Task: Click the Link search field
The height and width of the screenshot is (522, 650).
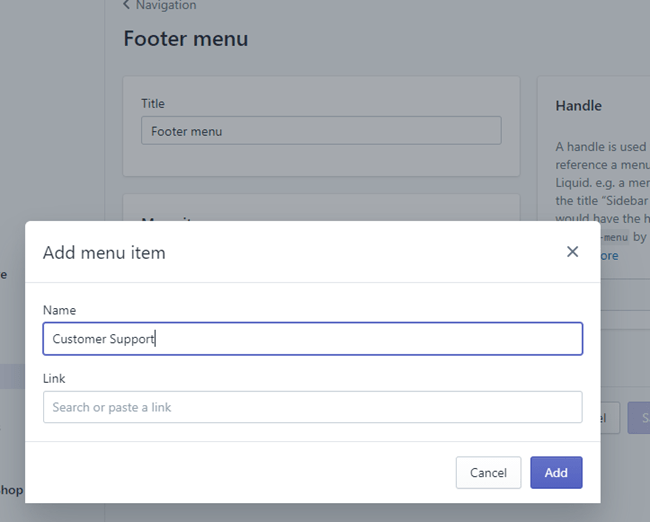Action: [x=312, y=407]
